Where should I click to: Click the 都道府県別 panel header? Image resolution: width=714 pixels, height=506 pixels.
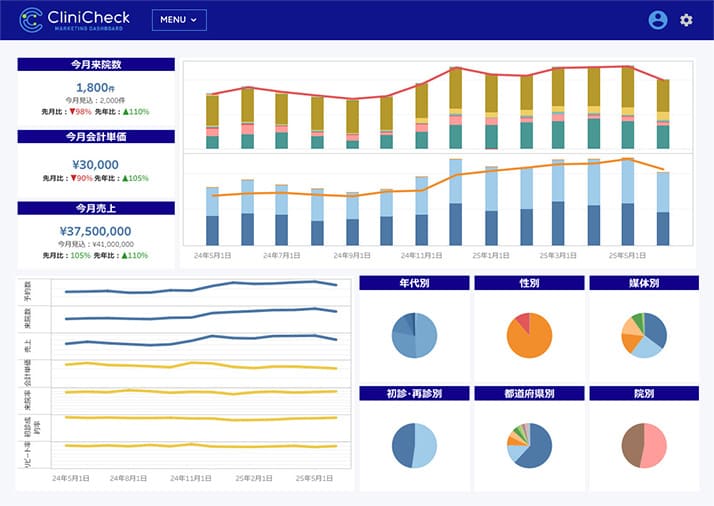click(529, 393)
